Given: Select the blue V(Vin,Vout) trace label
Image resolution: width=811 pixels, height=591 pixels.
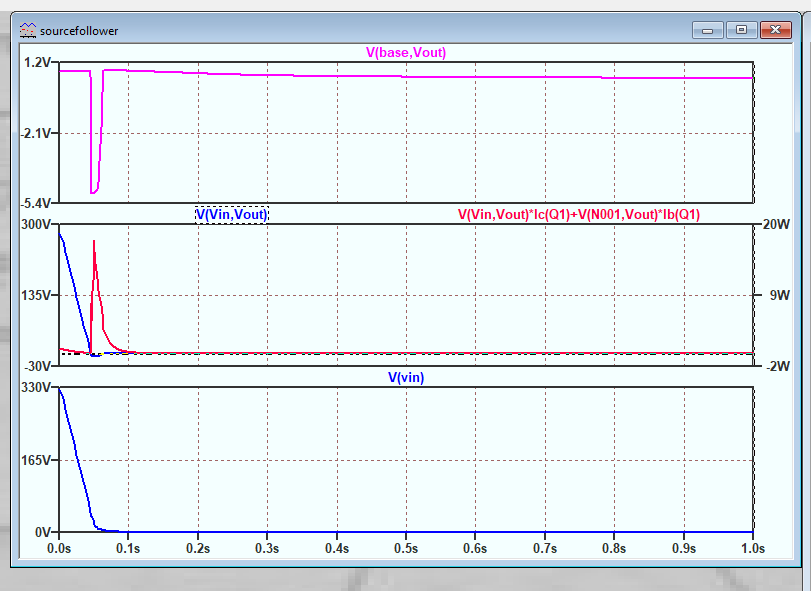Looking at the screenshot, I should point(232,214).
